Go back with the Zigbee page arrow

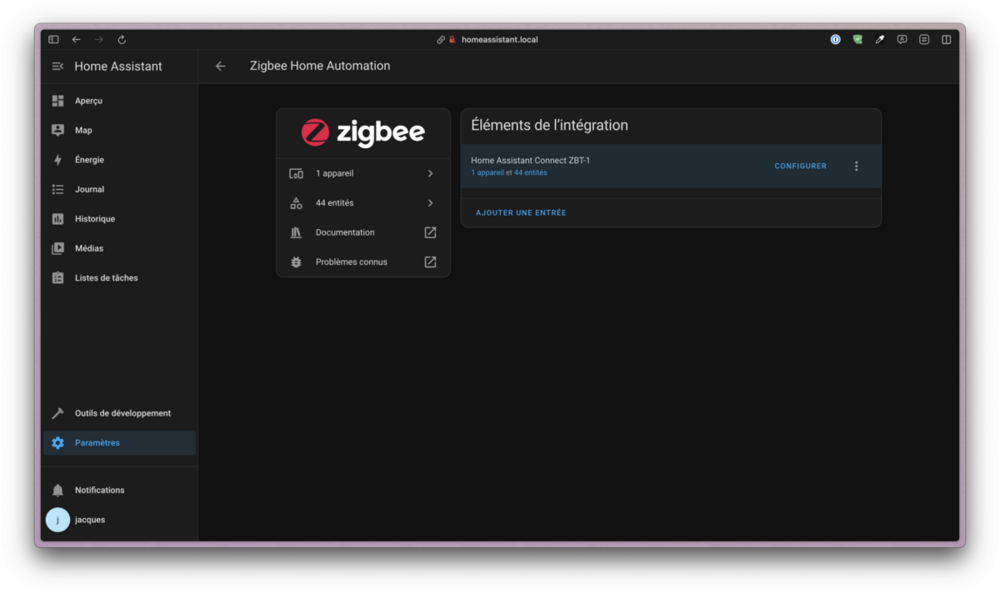coord(220,66)
